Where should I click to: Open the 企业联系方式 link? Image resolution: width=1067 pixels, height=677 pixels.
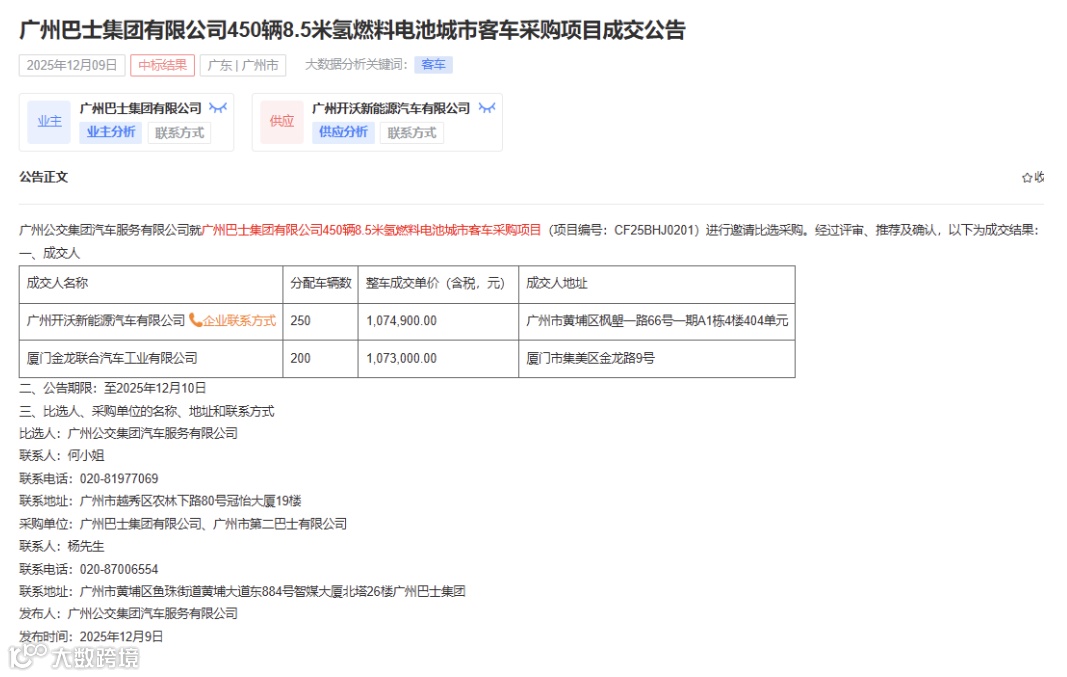click(239, 320)
